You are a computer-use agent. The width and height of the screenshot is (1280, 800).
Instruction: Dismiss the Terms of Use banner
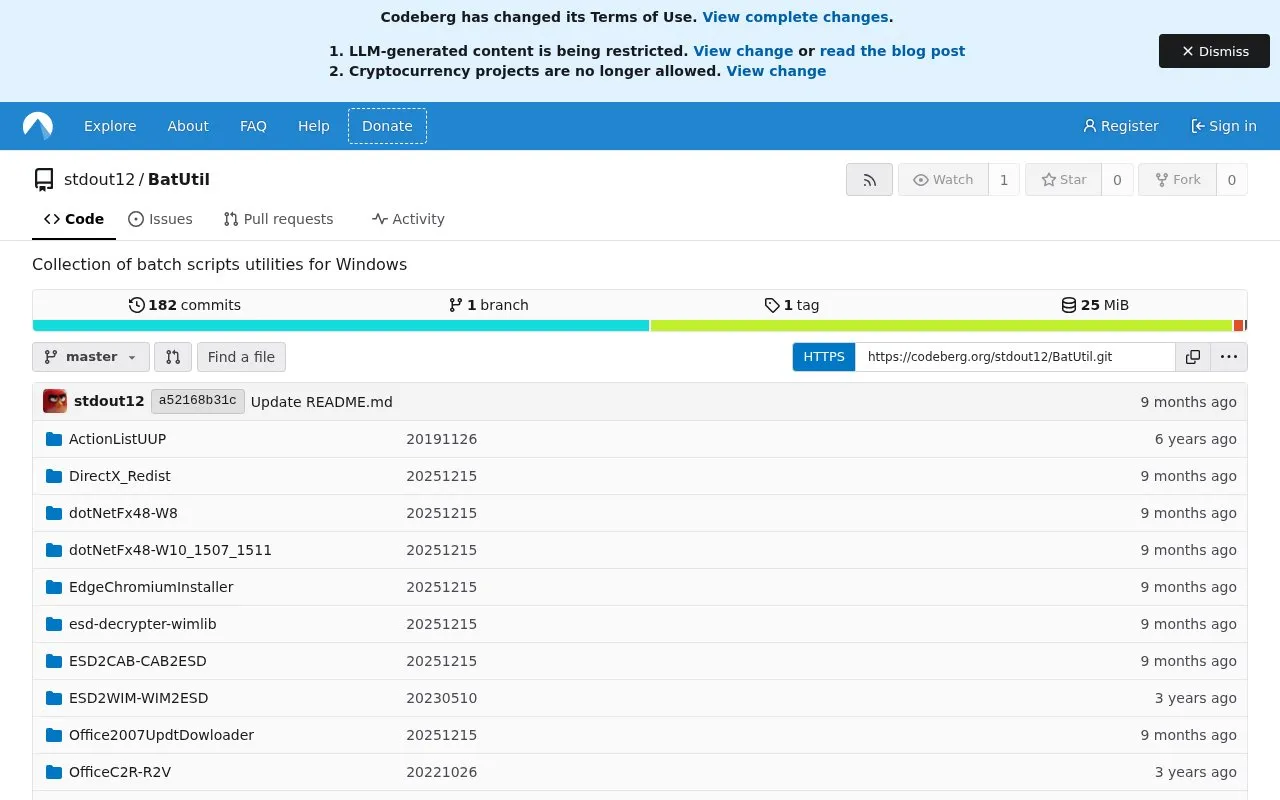1214,51
